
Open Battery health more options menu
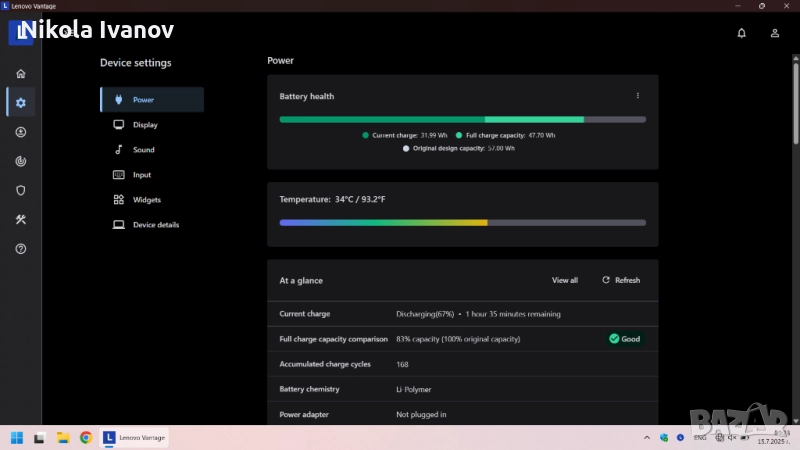[x=637, y=96]
